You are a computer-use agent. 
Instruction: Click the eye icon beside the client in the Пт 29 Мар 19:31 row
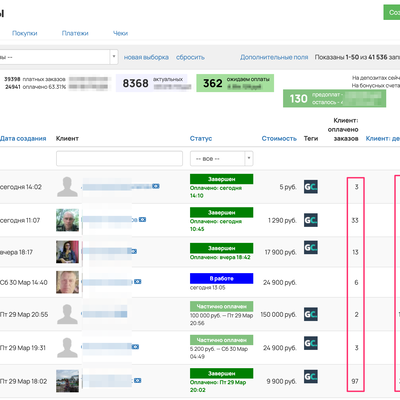[135, 347]
